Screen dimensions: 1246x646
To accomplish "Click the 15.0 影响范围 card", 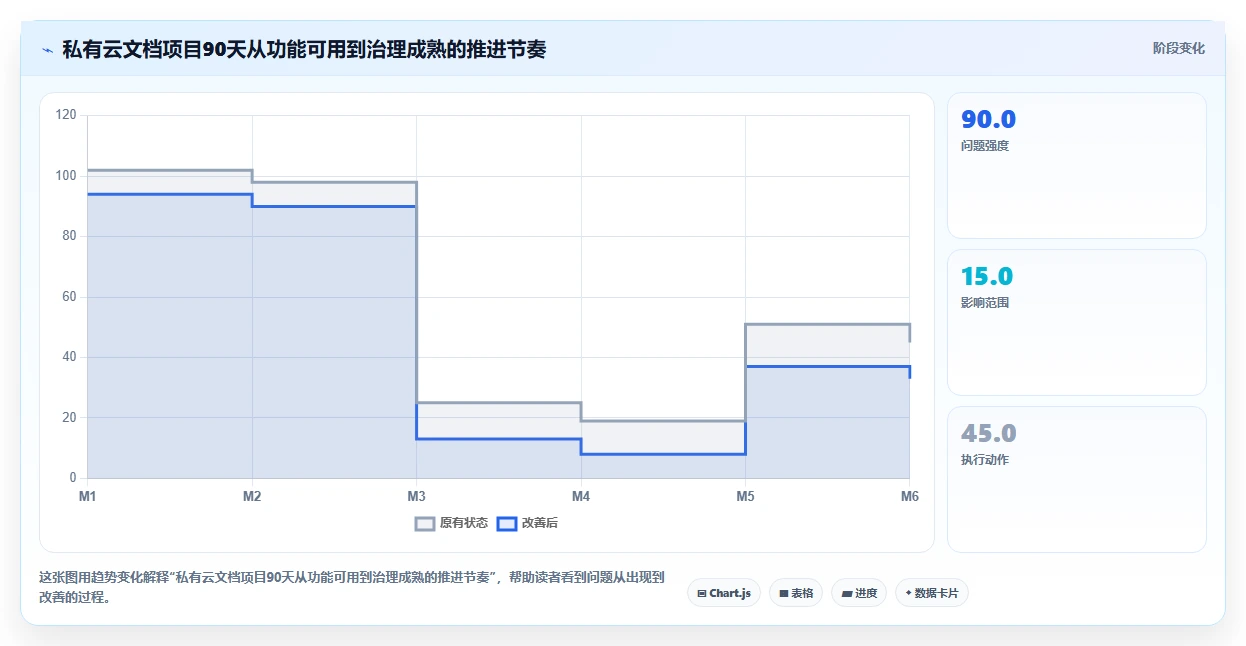I will pyautogui.click(x=1077, y=323).
